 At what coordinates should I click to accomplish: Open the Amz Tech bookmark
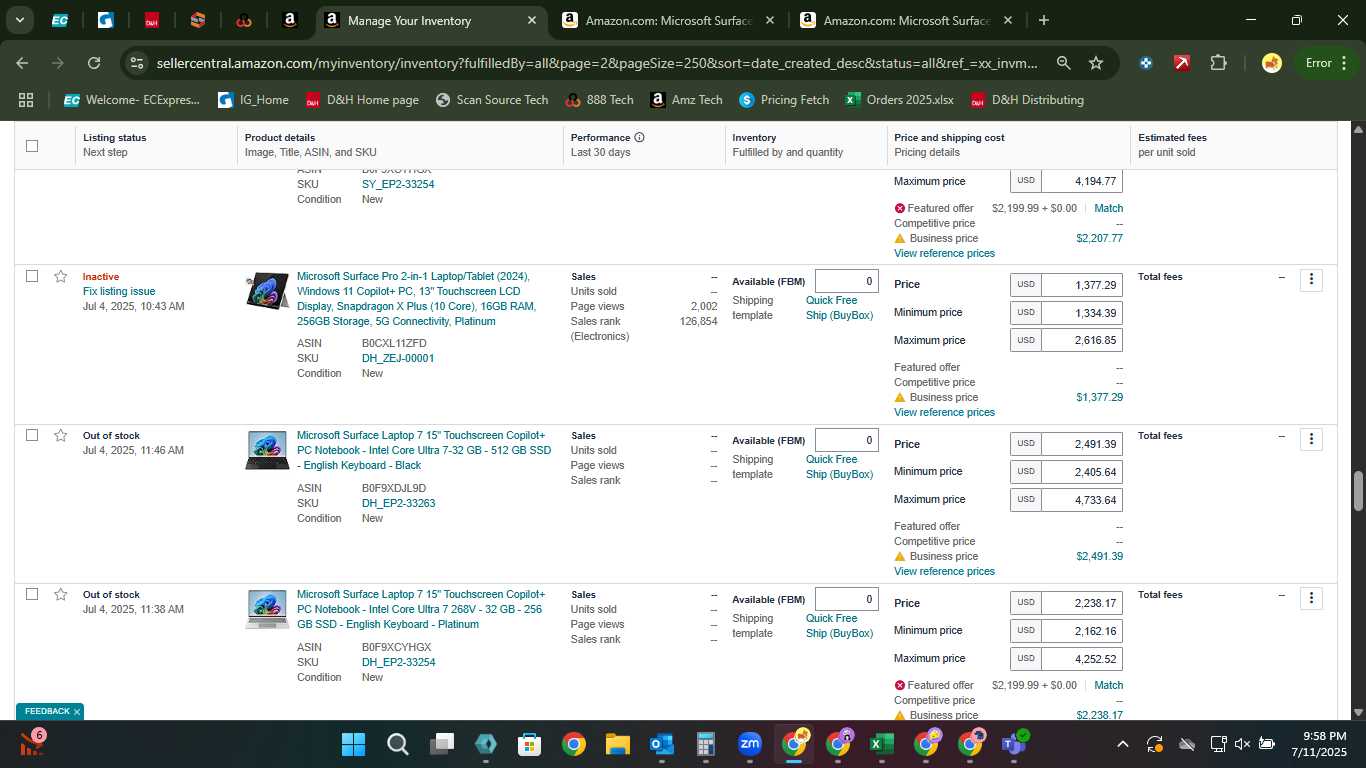pyautogui.click(x=686, y=100)
